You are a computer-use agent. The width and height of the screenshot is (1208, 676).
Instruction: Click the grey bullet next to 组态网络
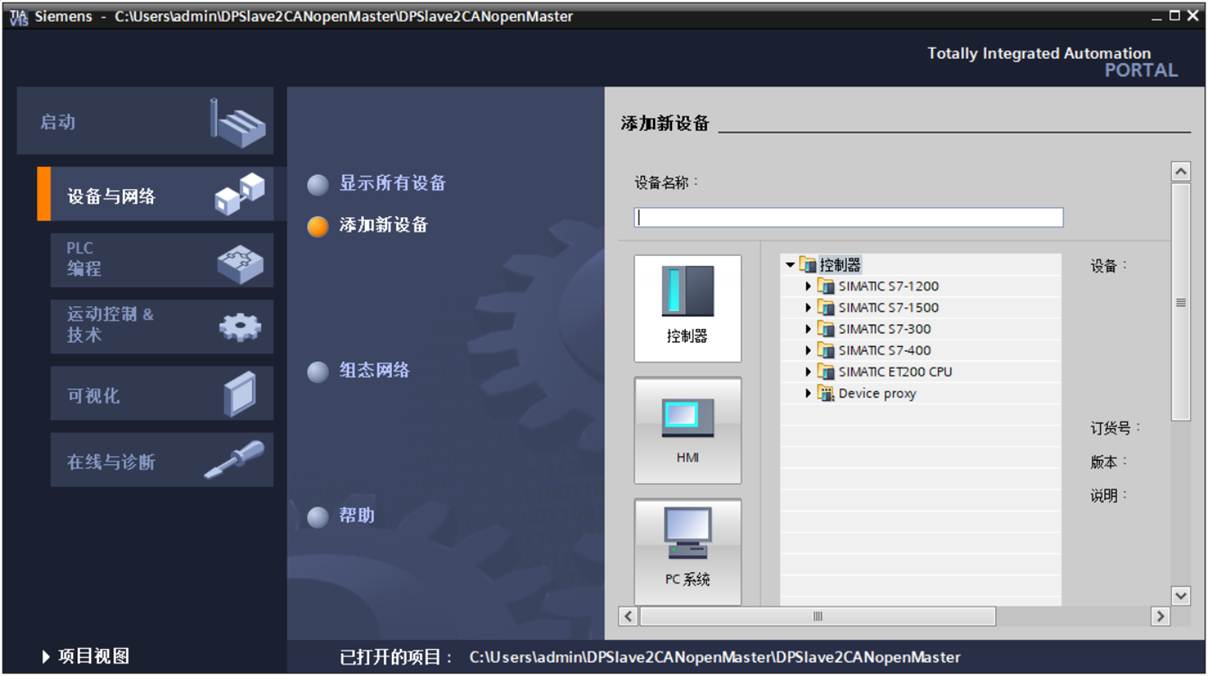[x=318, y=372]
